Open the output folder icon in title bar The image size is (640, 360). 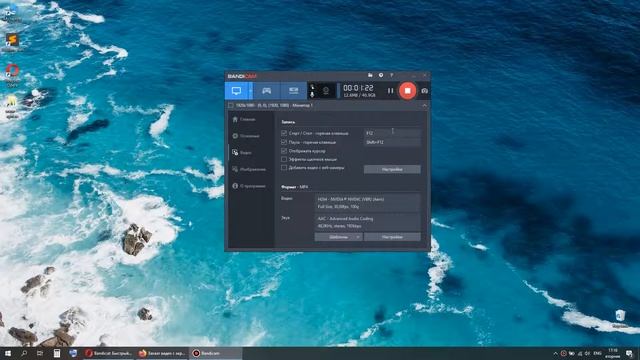click(370, 76)
